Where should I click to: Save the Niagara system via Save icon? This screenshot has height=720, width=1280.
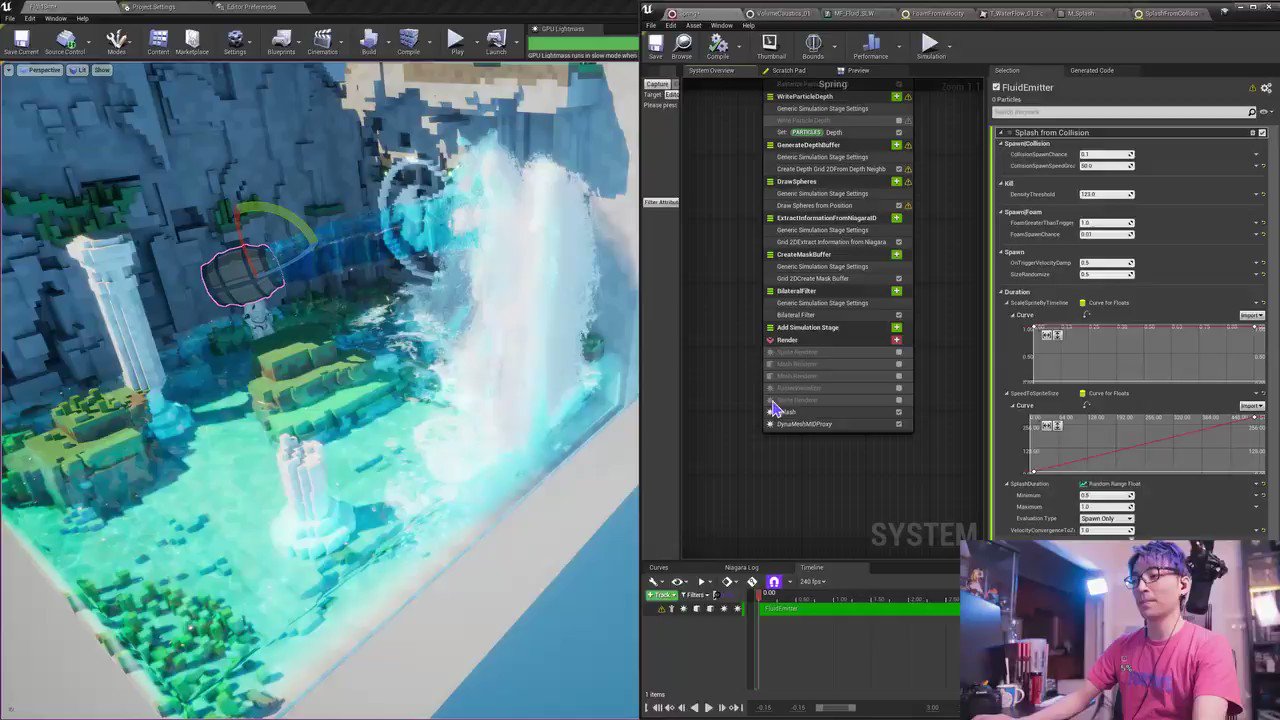tap(655, 44)
